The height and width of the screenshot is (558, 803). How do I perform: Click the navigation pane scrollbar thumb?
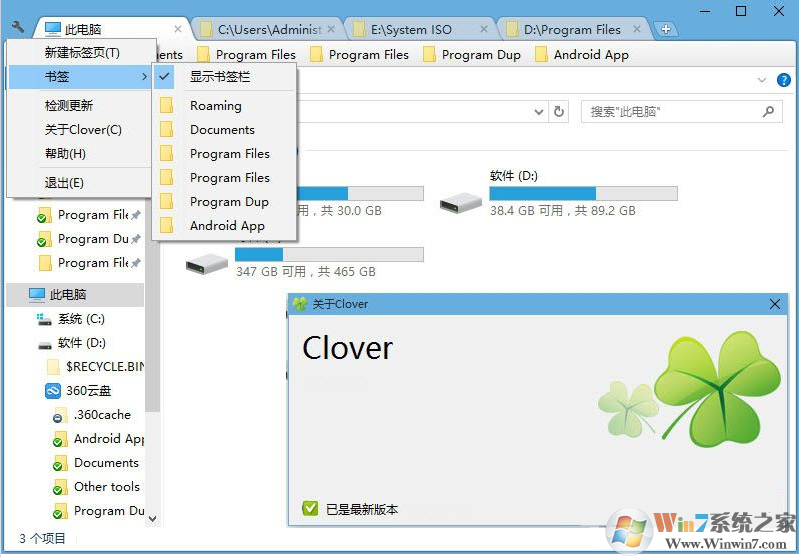coord(152,307)
